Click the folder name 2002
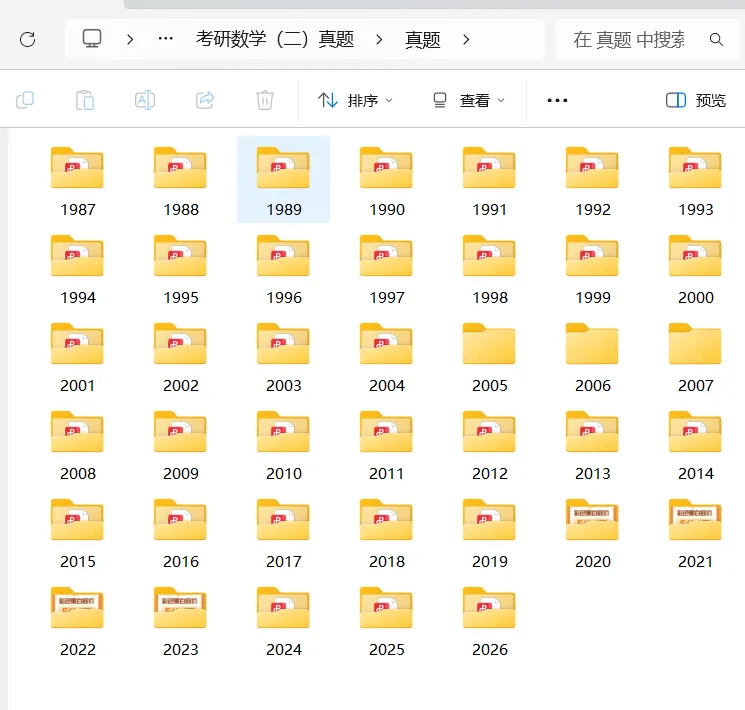The height and width of the screenshot is (710, 745). [181, 385]
